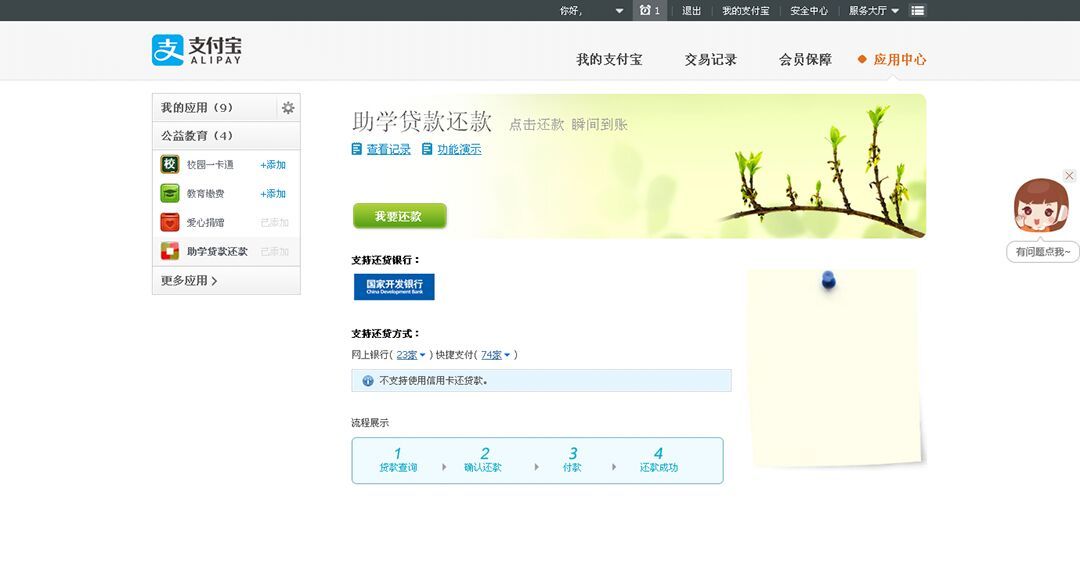
Task: Click the Alipay logo
Action: click(x=197, y=51)
